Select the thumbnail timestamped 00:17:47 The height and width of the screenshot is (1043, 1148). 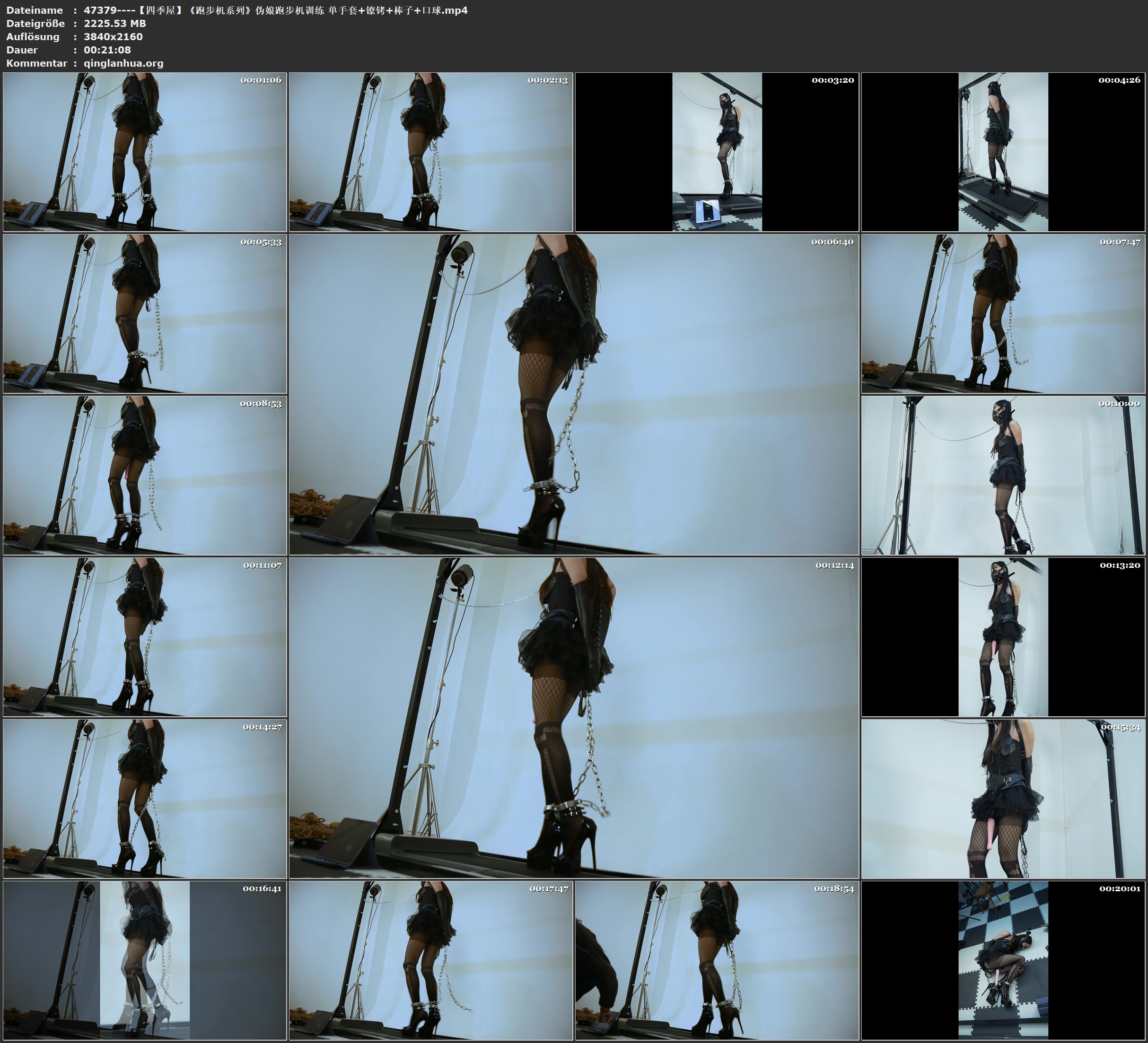coord(431,960)
